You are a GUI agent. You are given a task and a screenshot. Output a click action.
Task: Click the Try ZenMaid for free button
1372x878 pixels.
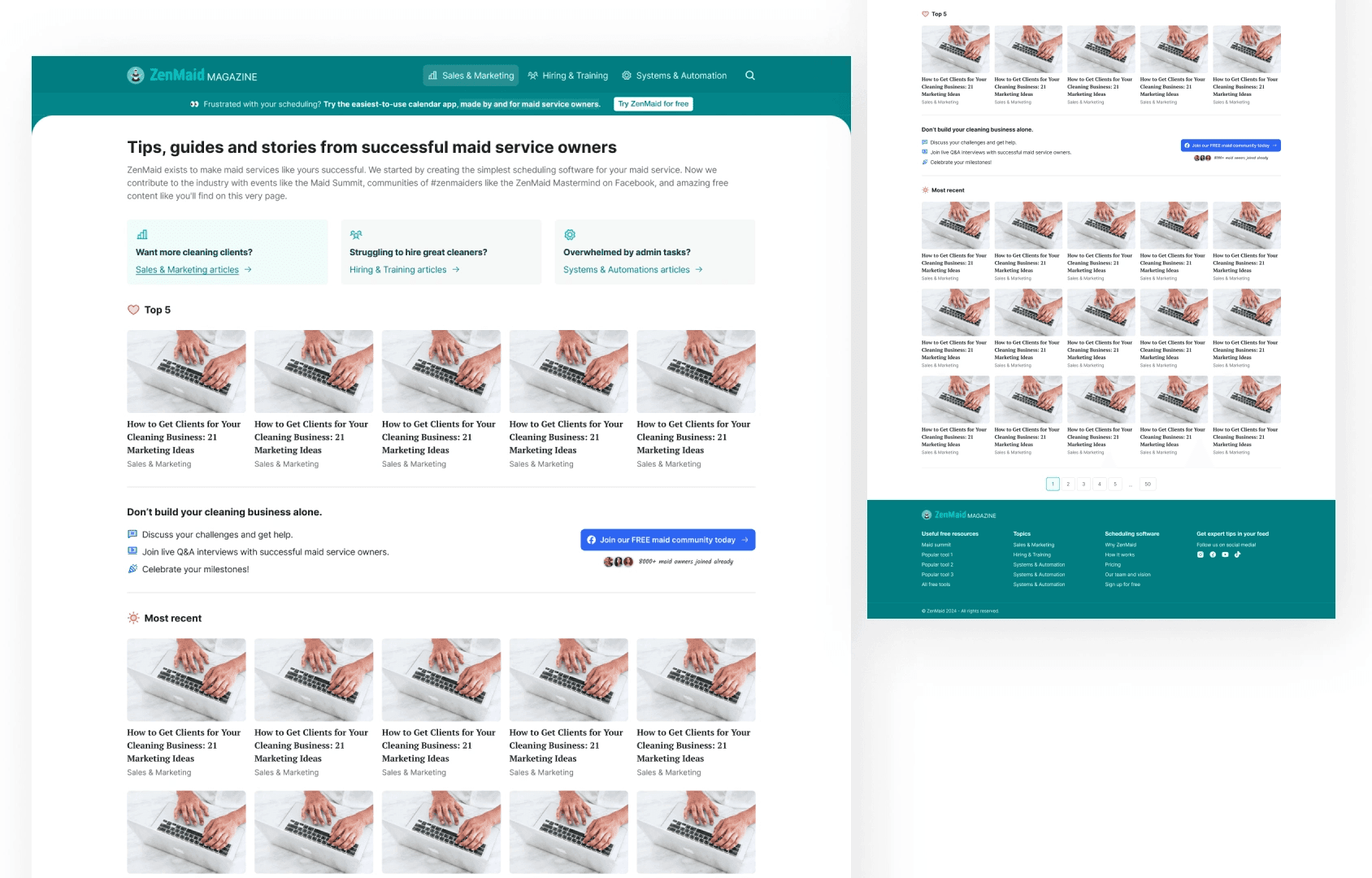pyautogui.click(x=653, y=104)
